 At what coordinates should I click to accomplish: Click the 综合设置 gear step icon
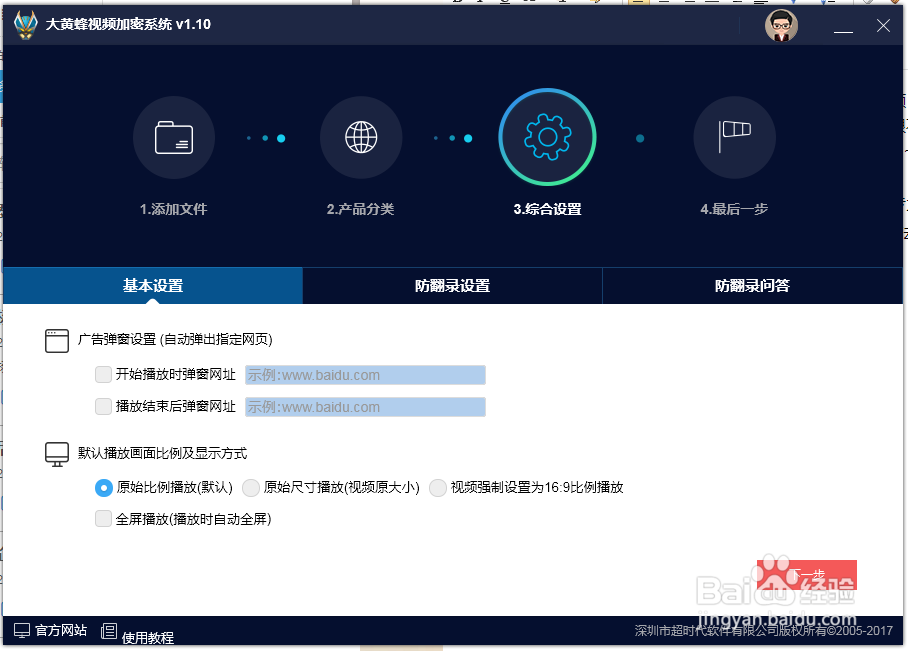[x=546, y=137]
